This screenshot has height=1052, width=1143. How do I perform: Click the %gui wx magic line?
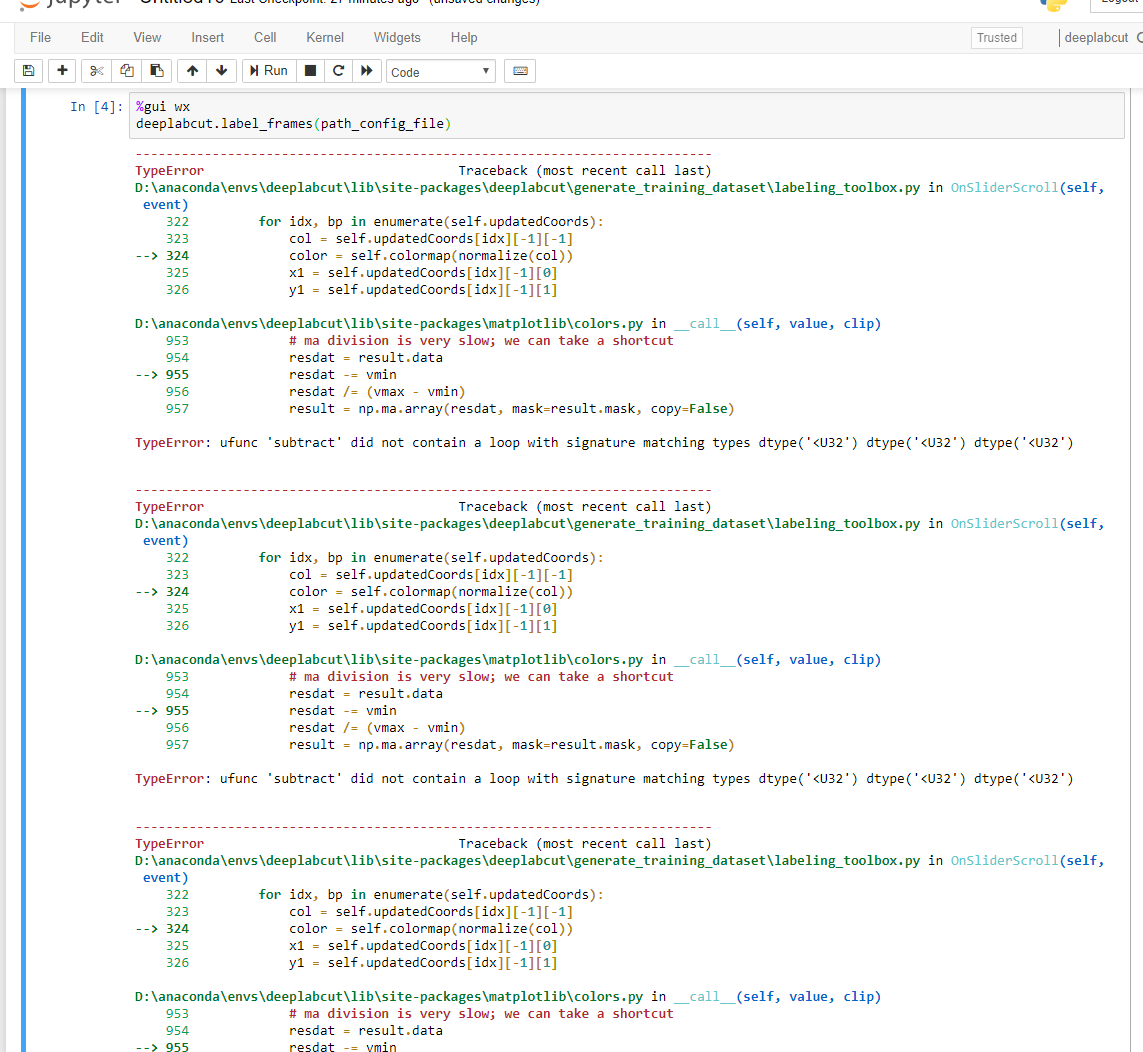point(163,106)
